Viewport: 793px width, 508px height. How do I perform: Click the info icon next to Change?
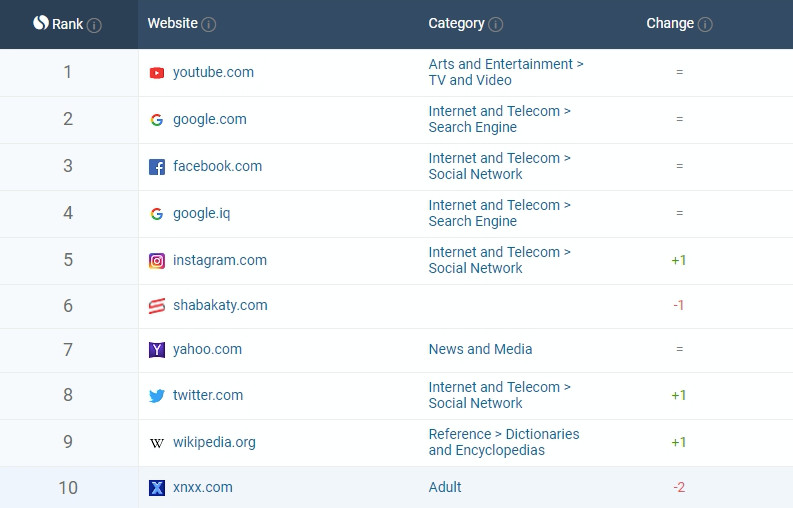click(x=705, y=25)
